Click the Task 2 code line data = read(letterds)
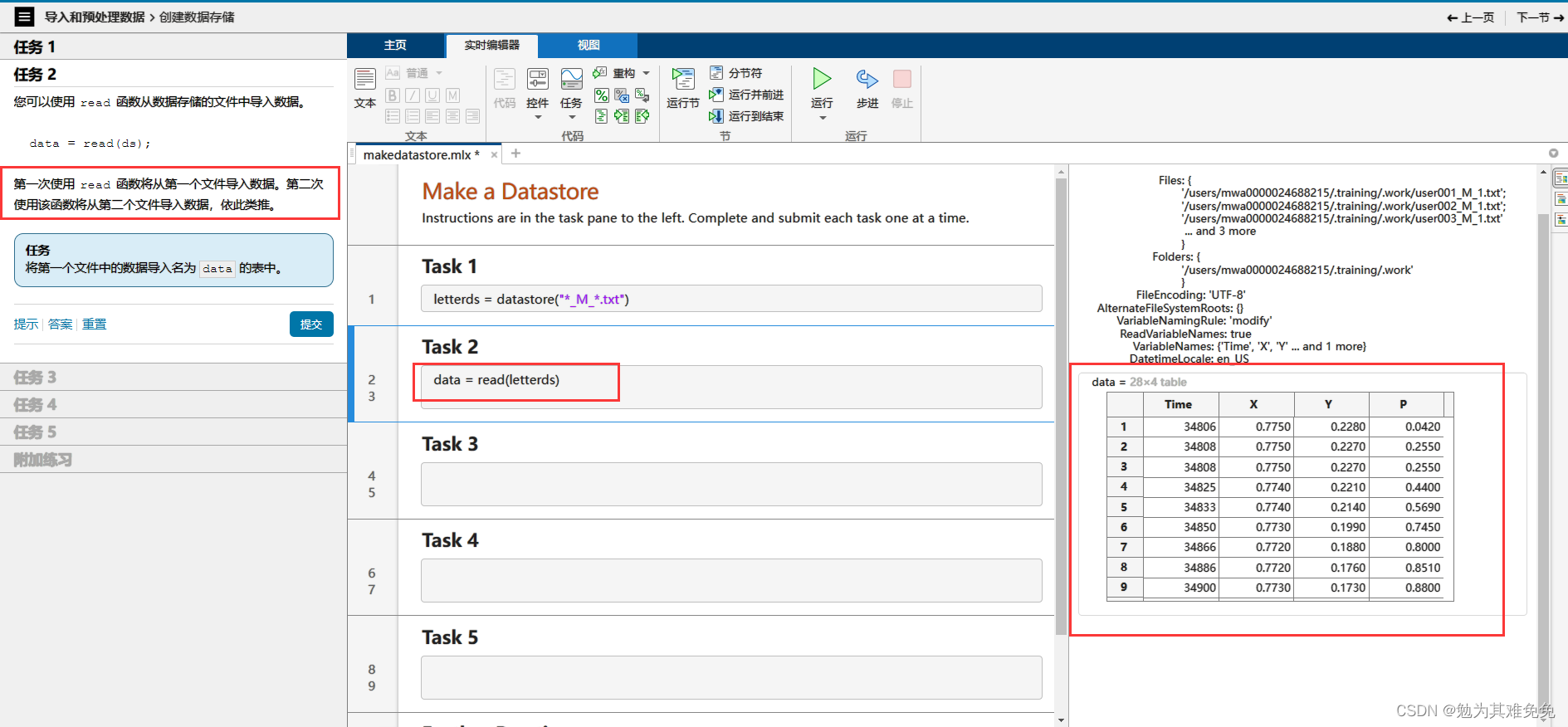Image resolution: width=1568 pixels, height=727 pixels. (496, 379)
